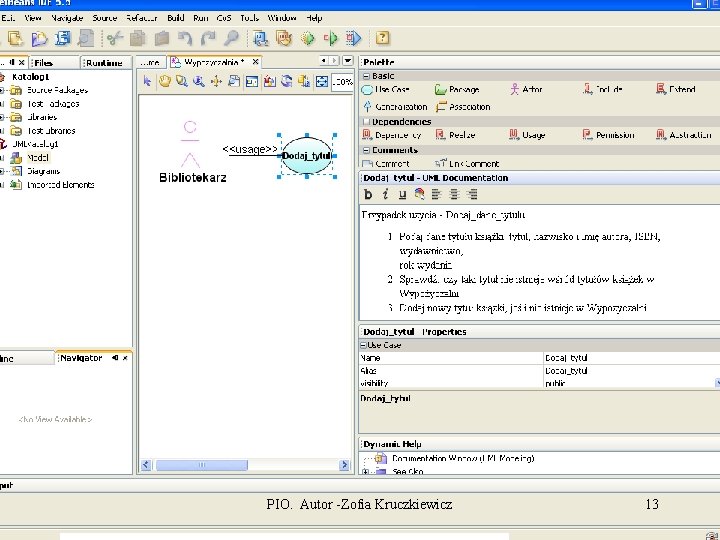The height and width of the screenshot is (540, 720).
Task: Click the New Project toolbar icon
Action: tap(16, 38)
